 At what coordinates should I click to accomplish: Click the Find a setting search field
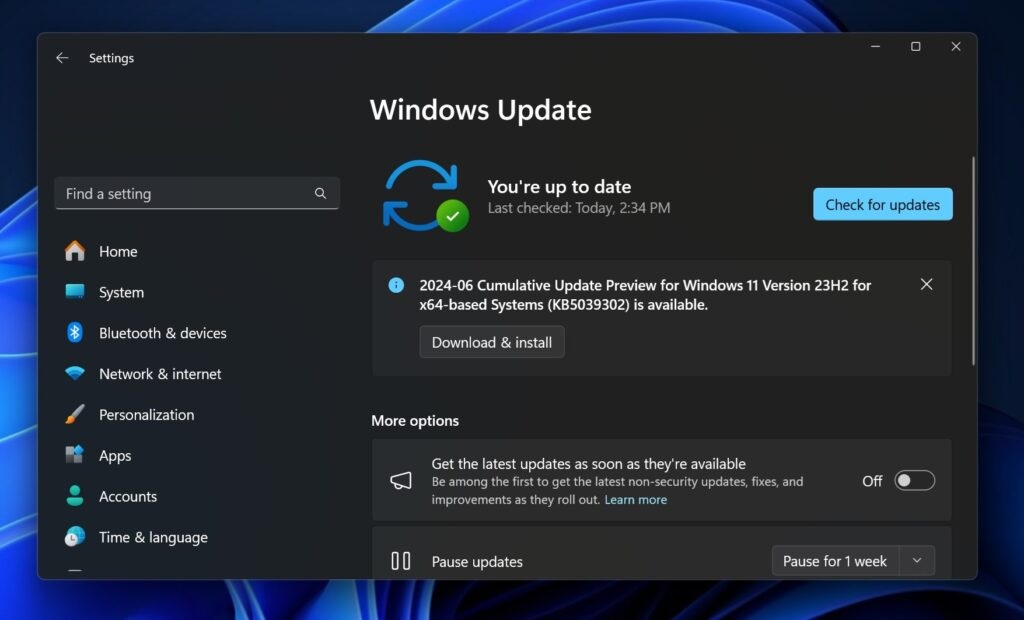185,194
